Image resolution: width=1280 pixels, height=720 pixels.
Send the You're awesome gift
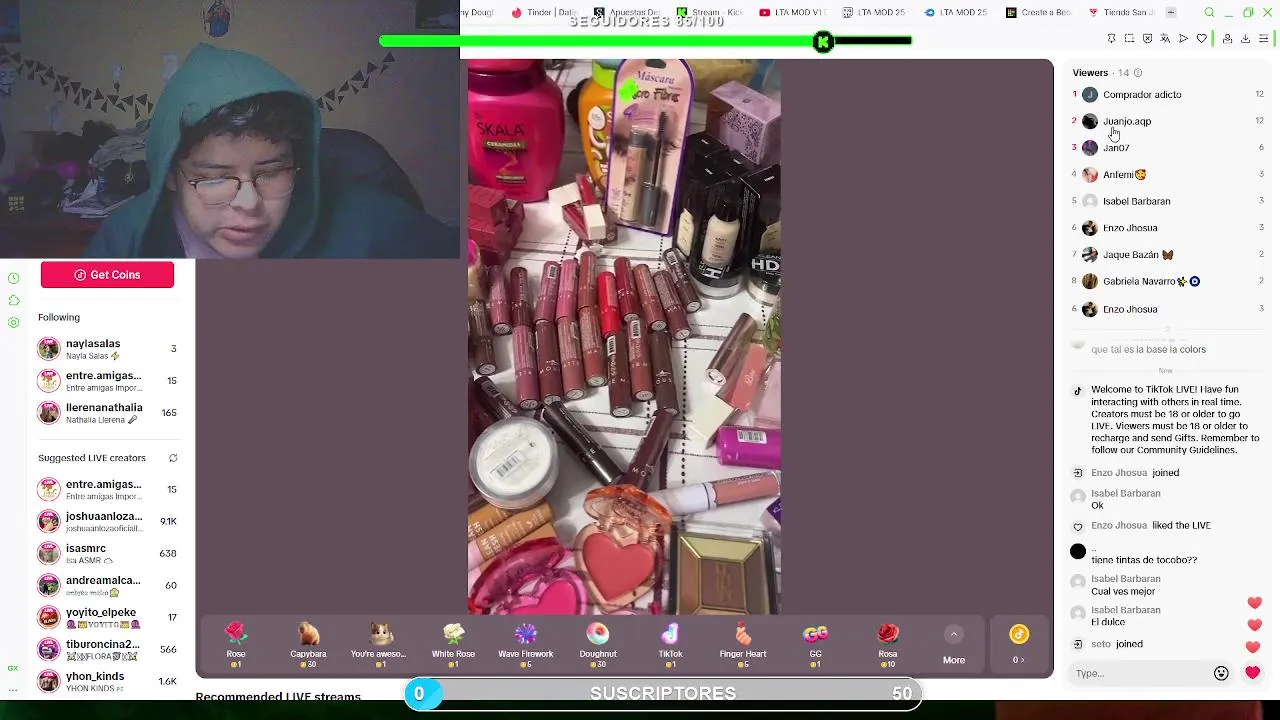coord(380,644)
